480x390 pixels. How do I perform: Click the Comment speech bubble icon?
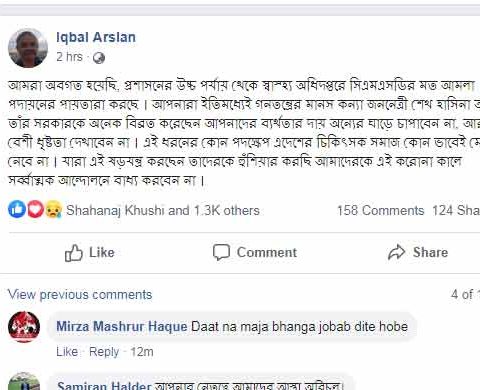pos(221,252)
